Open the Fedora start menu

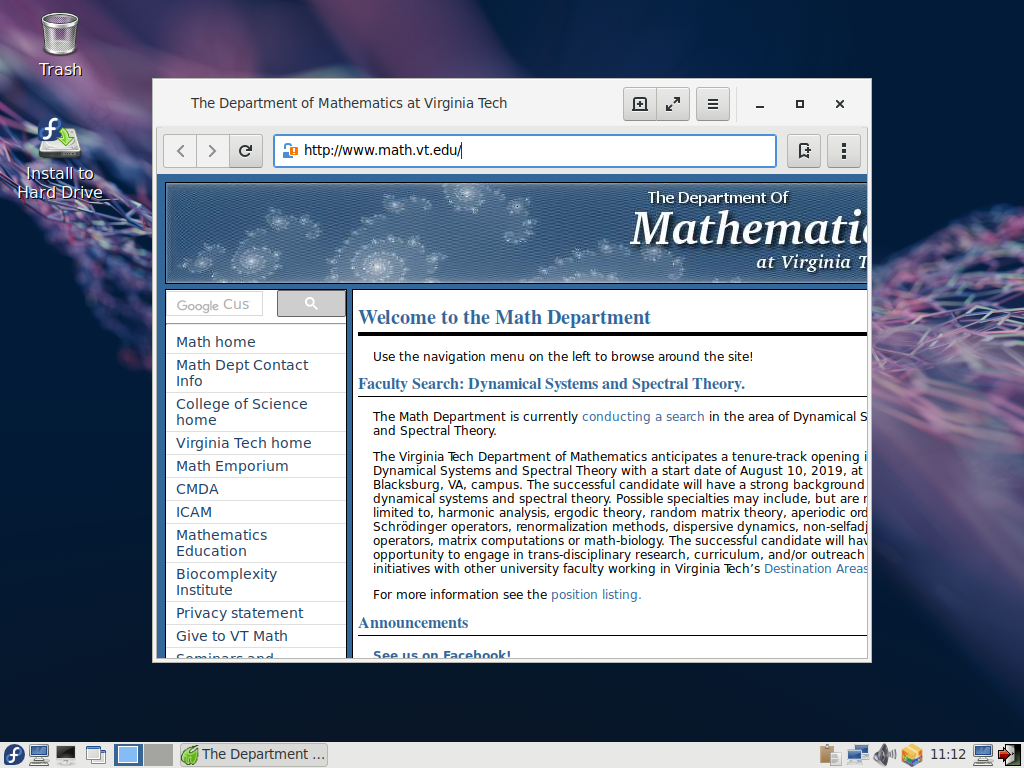[x=13, y=755]
